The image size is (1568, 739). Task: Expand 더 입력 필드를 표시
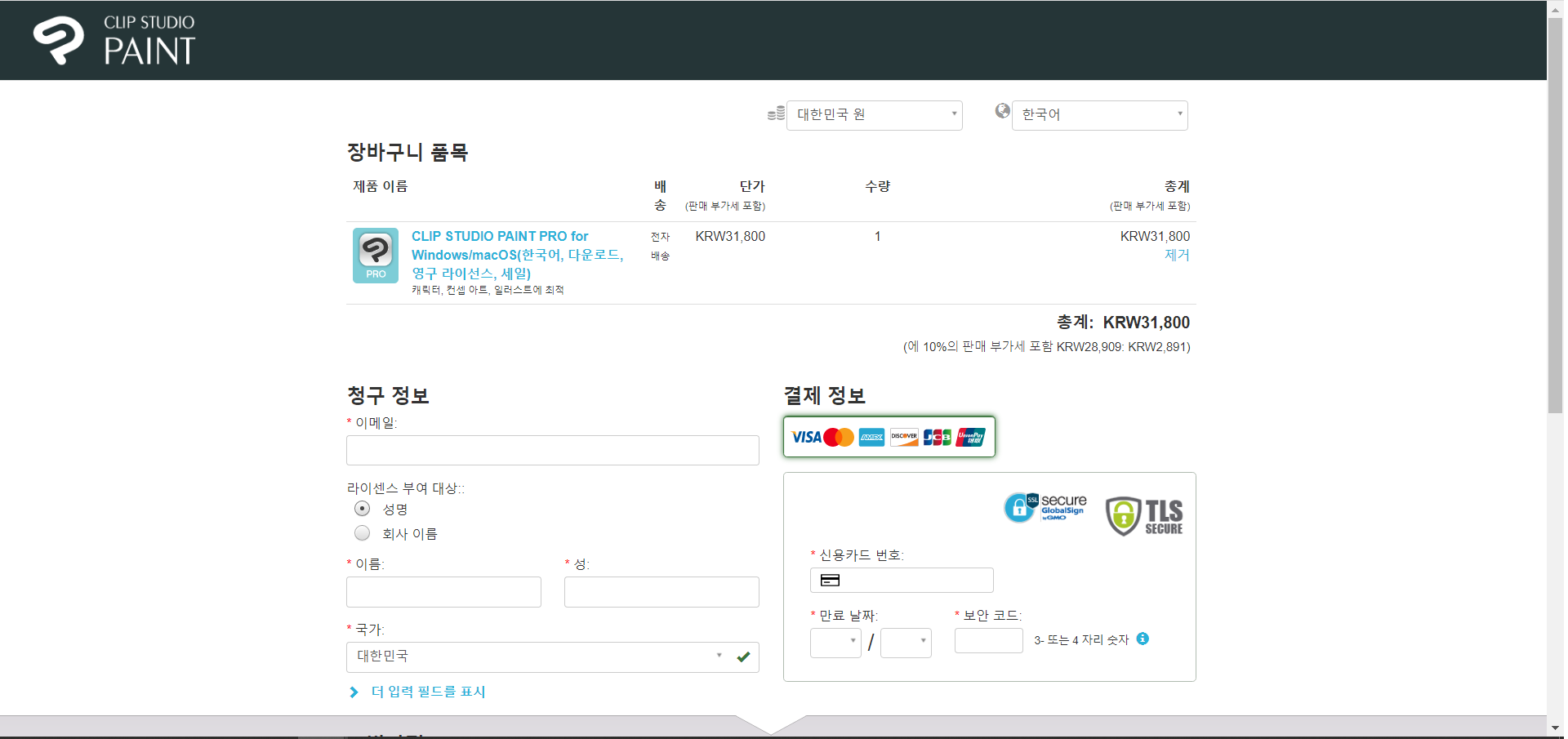(417, 692)
